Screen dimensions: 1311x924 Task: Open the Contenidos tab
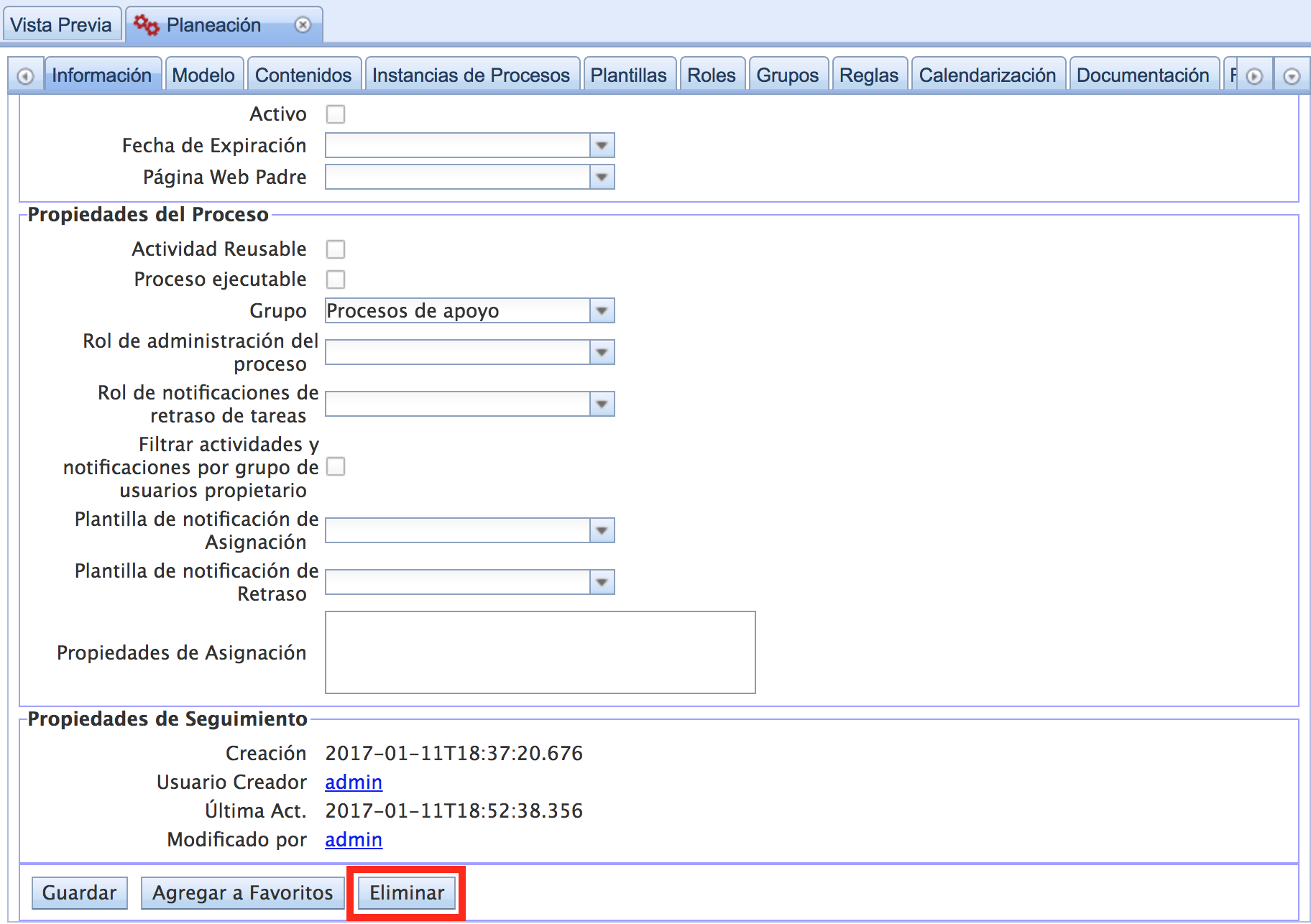click(303, 75)
